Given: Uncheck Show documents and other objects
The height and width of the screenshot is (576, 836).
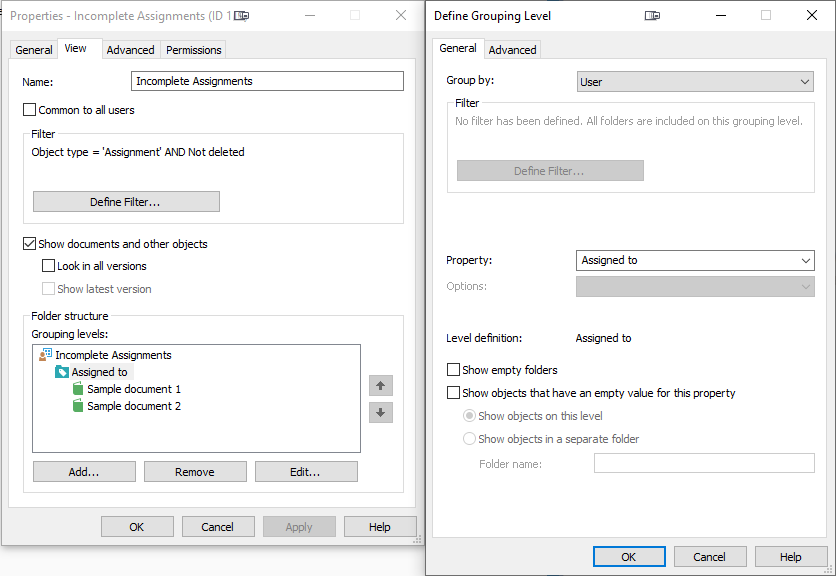Looking at the screenshot, I should pos(29,244).
